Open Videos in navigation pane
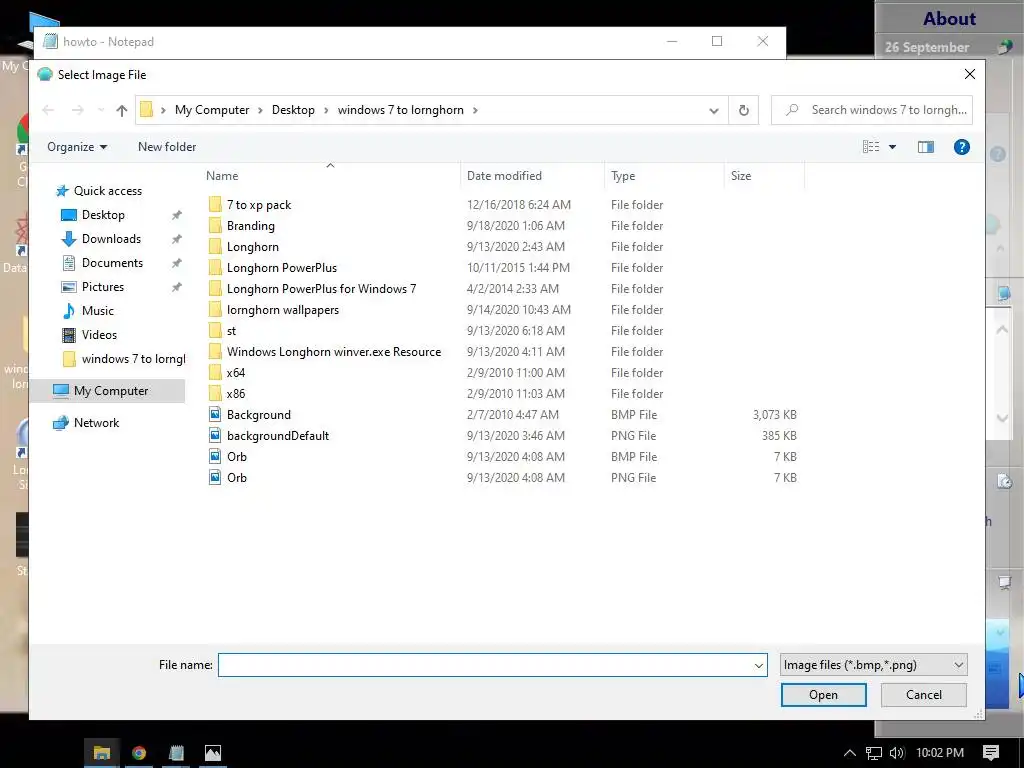 click(99, 335)
